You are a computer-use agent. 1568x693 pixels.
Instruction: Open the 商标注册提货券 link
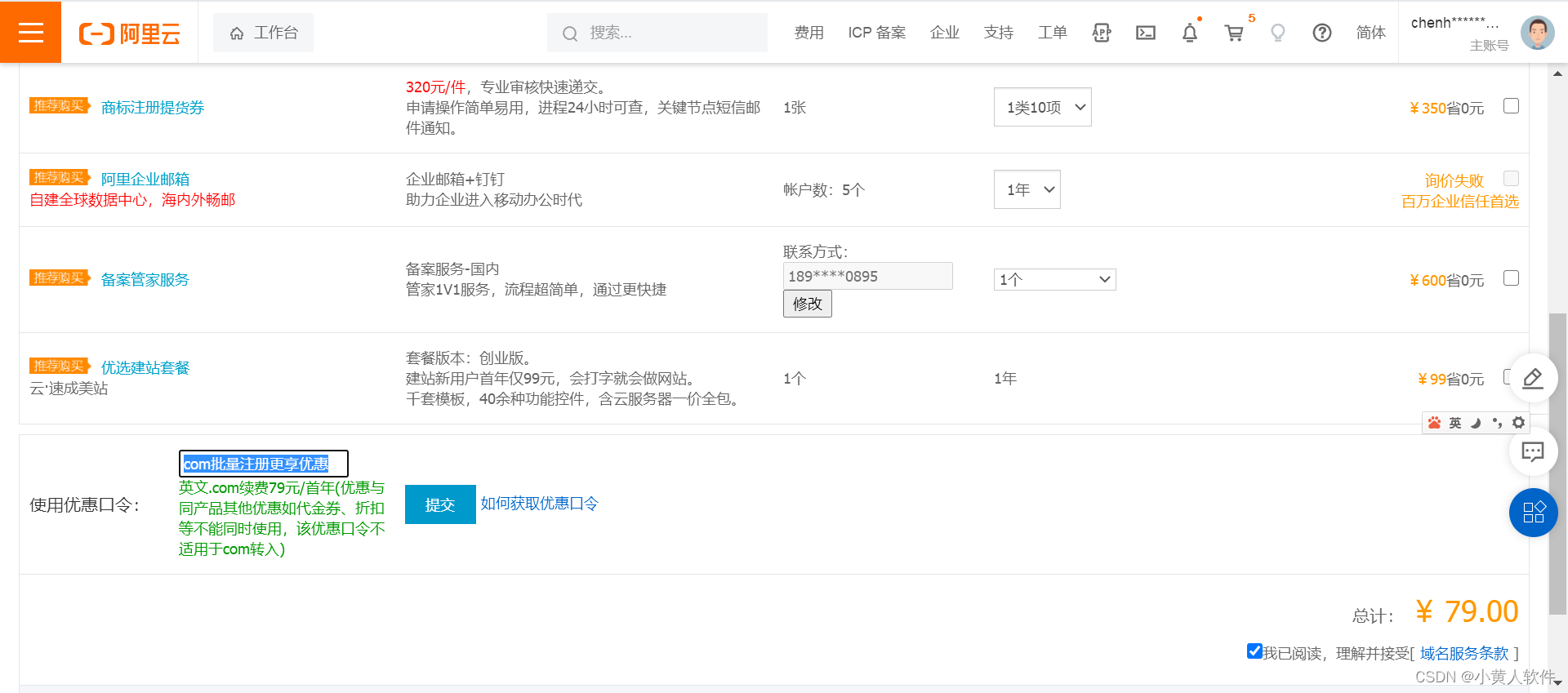coord(153,108)
